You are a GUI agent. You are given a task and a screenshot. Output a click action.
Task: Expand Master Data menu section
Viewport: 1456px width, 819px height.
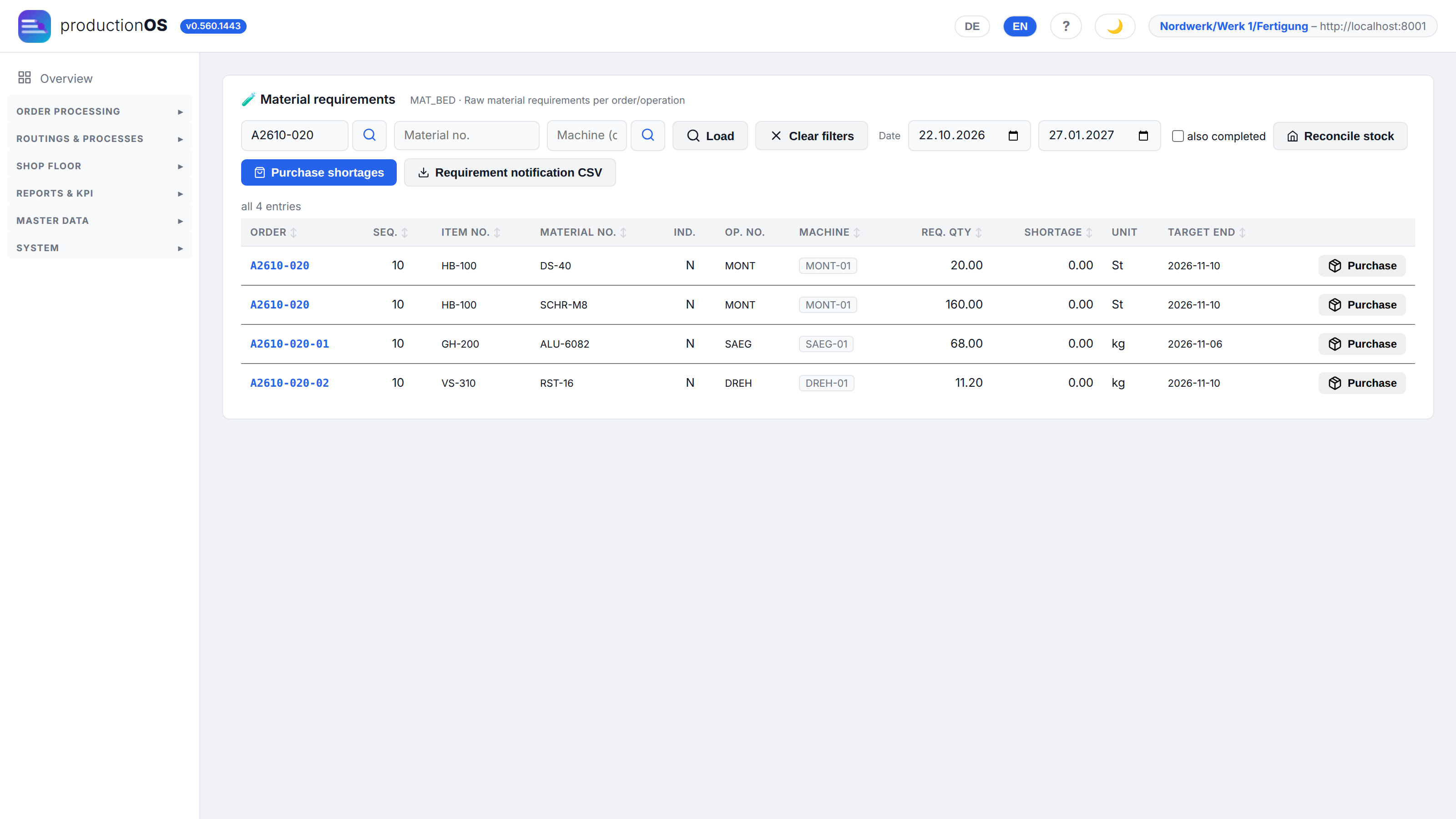(x=100, y=220)
